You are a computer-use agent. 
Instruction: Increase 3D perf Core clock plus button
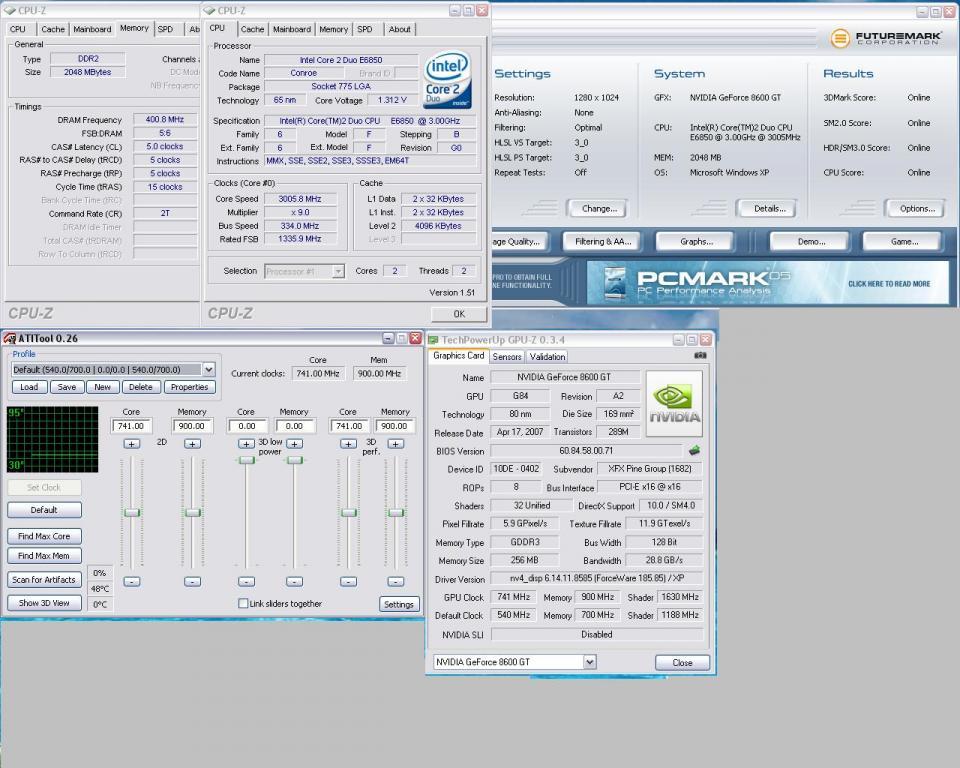(348, 444)
